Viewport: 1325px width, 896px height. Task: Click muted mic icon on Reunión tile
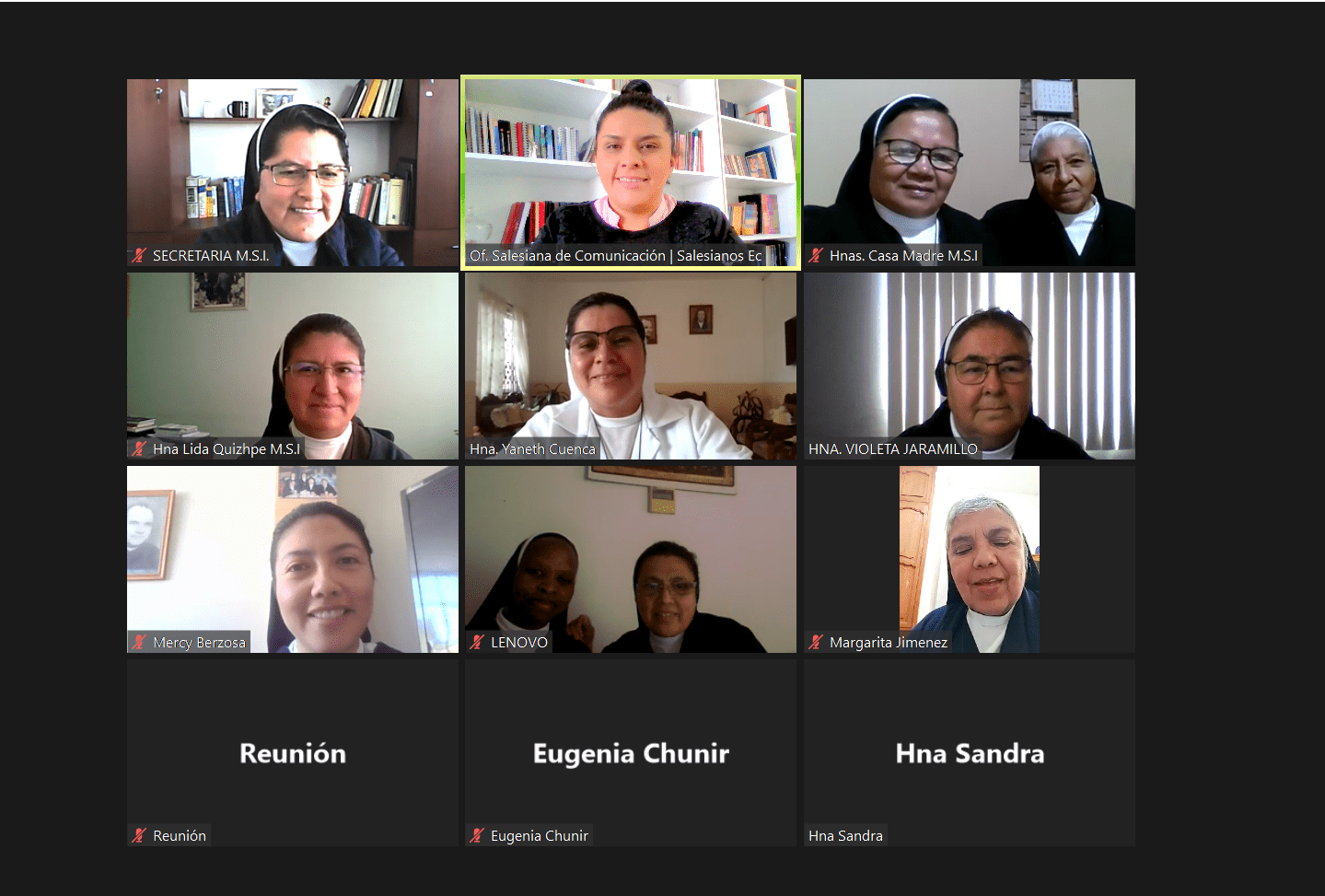tap(139, 836)
